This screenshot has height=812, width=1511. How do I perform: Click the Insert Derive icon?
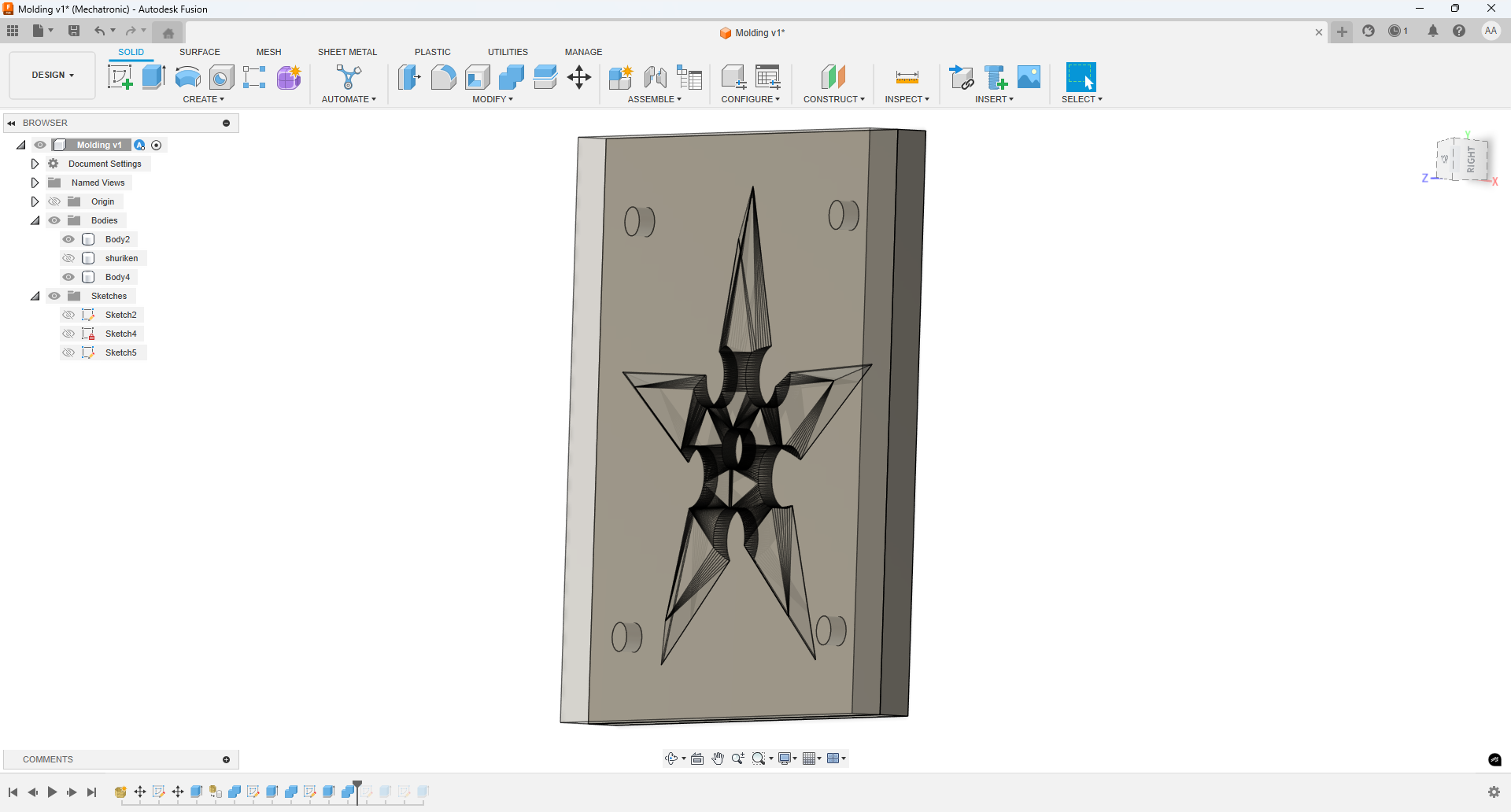coord(962,77)
